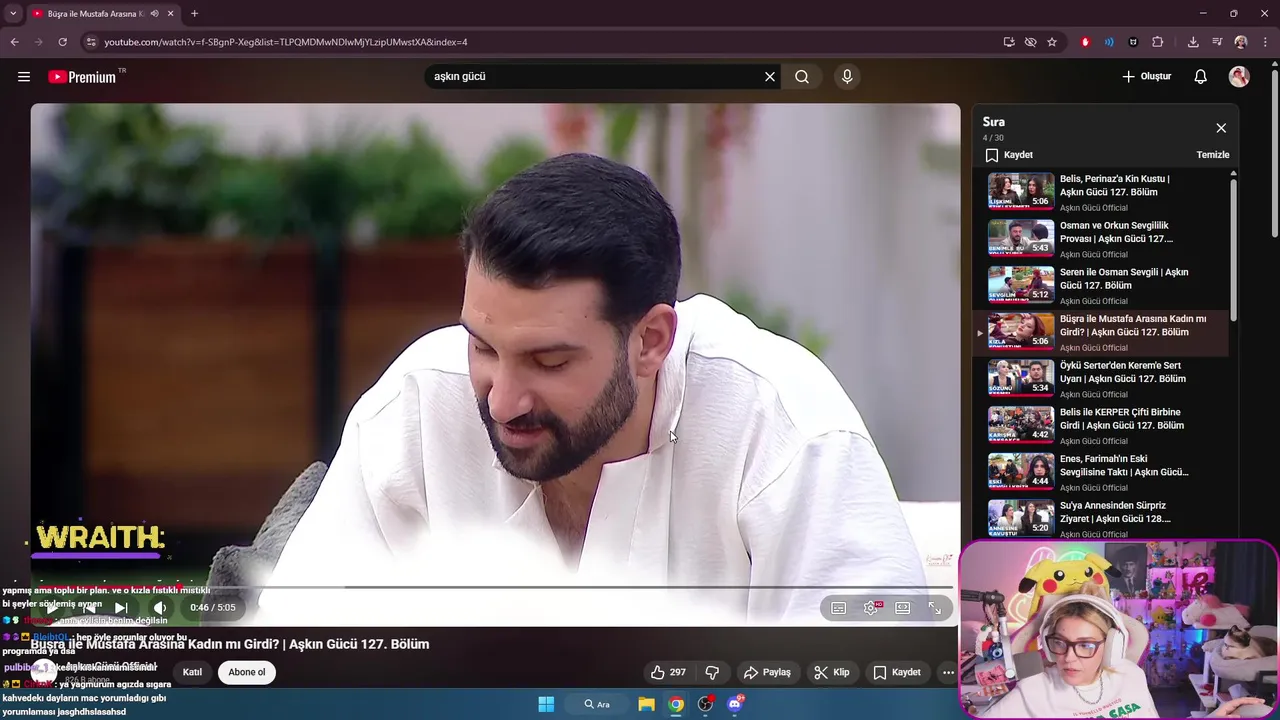Open Chrome tab search chevron
The width and height of the screenshot is (1280, 720).
click(13, 14)
